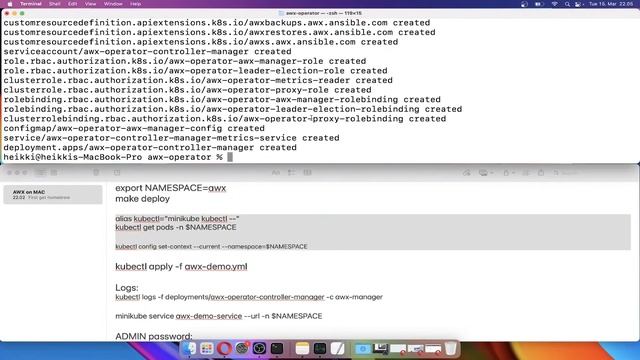640x360 pixels.
Task: Click the kubectl logs -f deployments line
Action: coord(249,297)
